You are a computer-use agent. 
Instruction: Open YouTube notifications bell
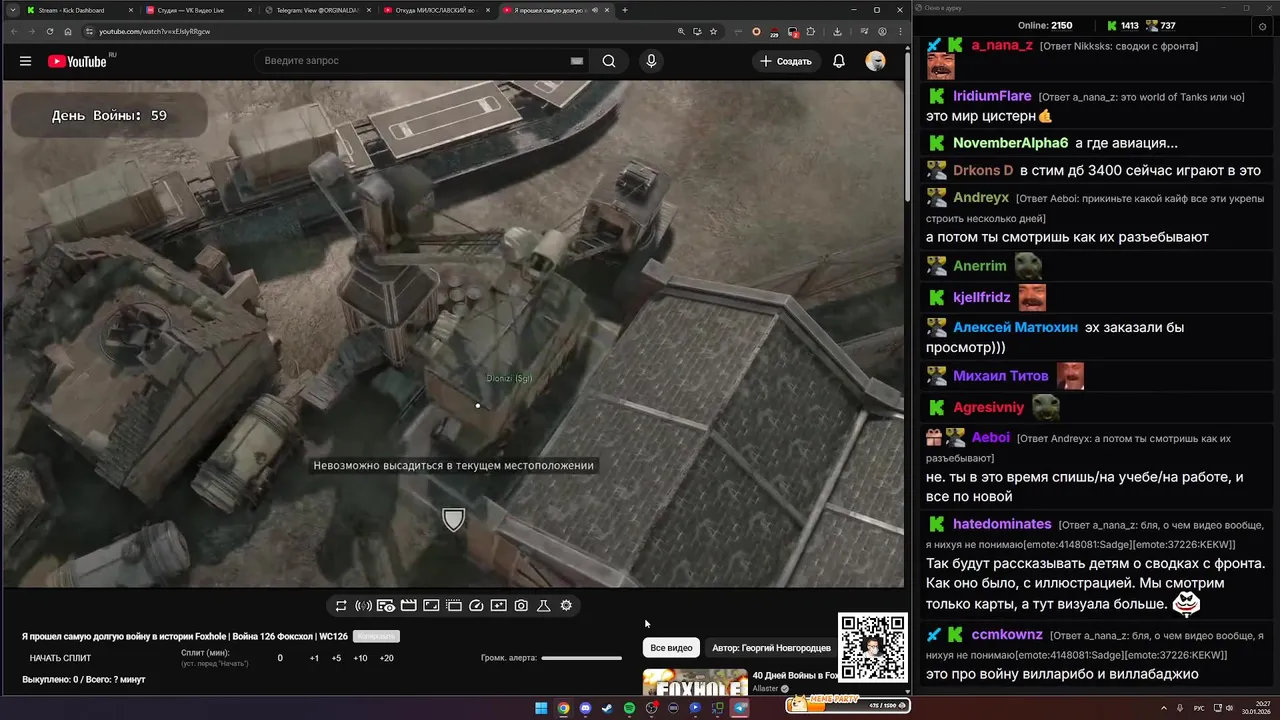tap(839, 61)
